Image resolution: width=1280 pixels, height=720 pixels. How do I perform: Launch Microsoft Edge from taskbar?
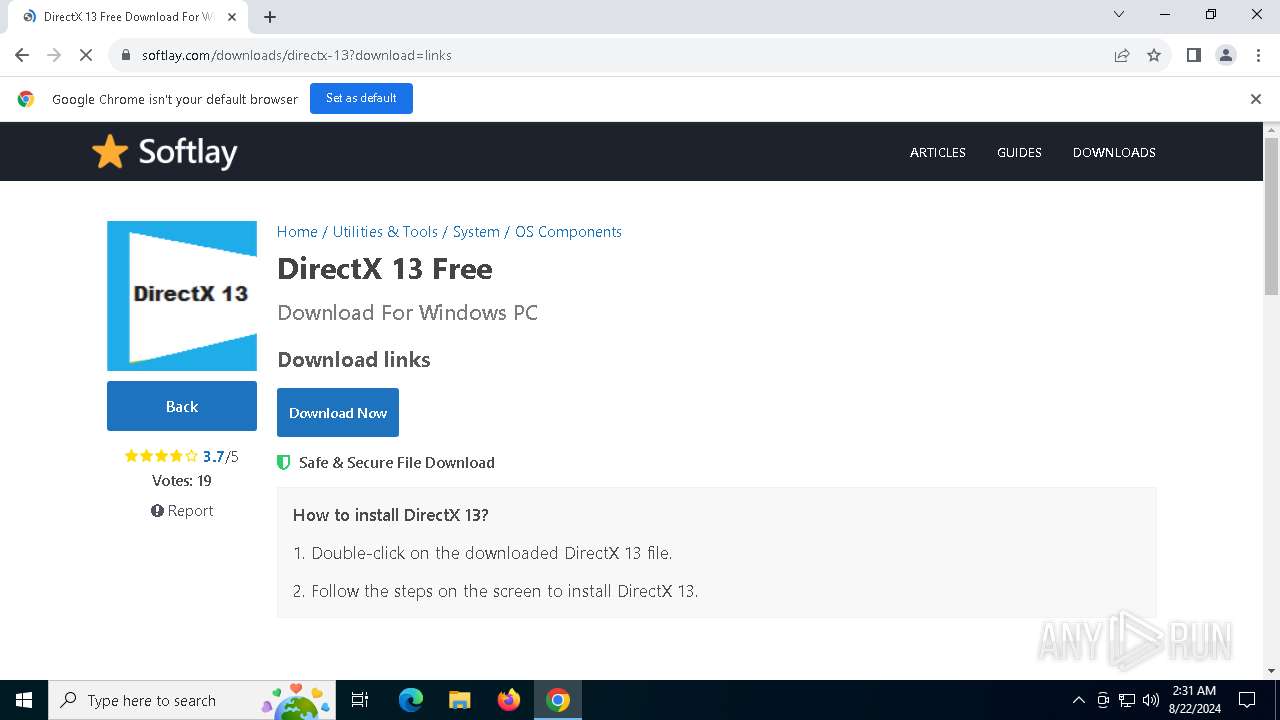pos(411,700)
